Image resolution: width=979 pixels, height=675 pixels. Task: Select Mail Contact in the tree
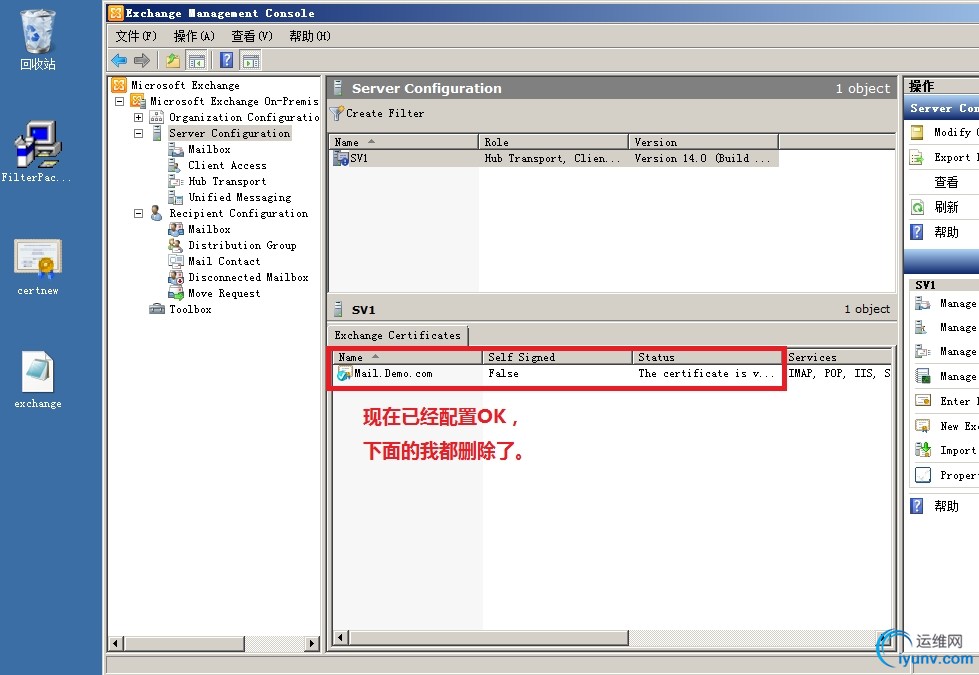[224, 261]
